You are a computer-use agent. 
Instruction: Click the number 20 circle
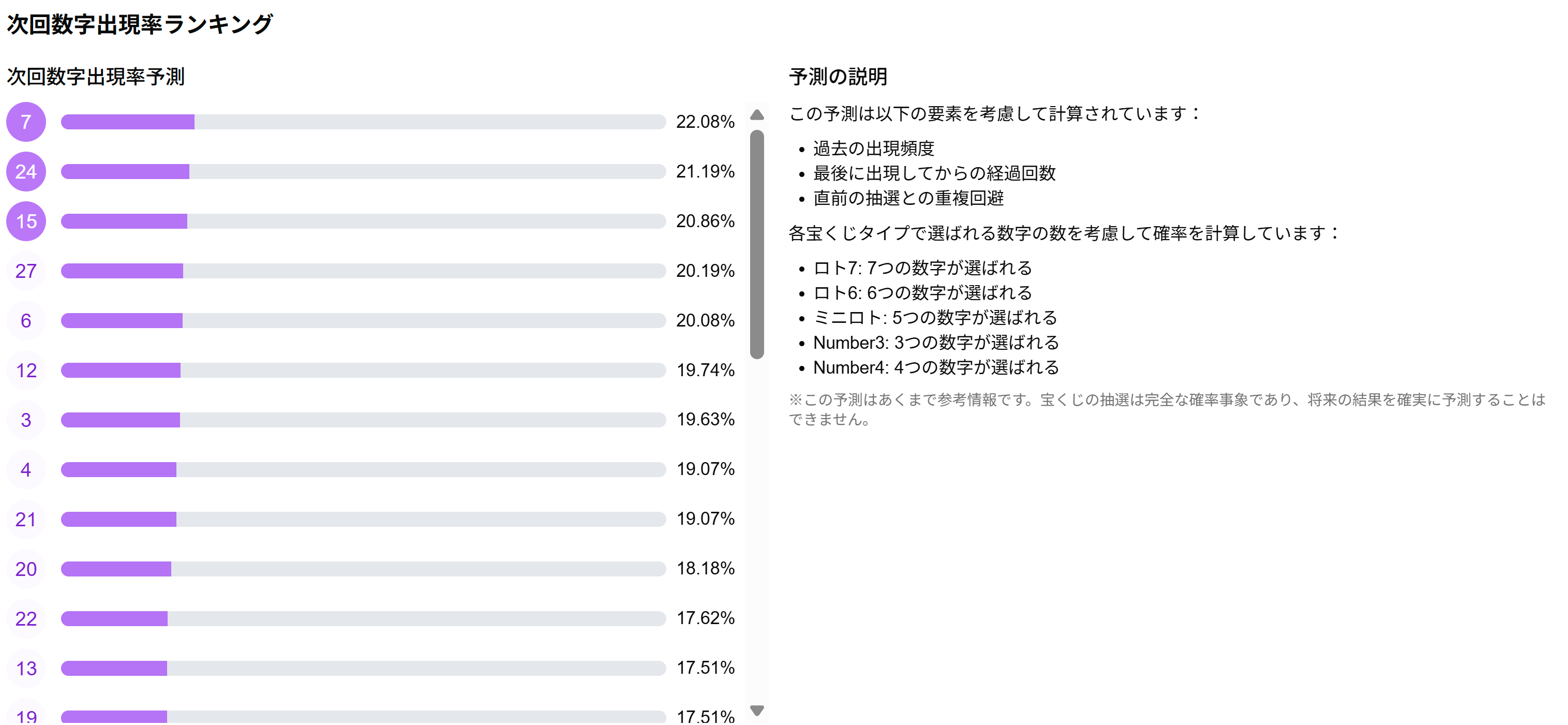point(25,569)
